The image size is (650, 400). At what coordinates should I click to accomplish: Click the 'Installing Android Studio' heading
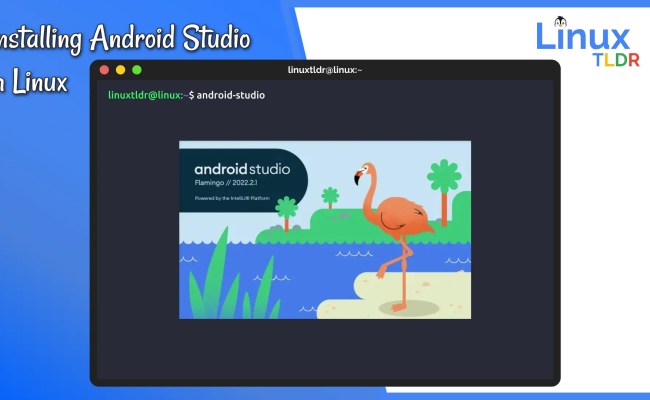tap(126, 38)
